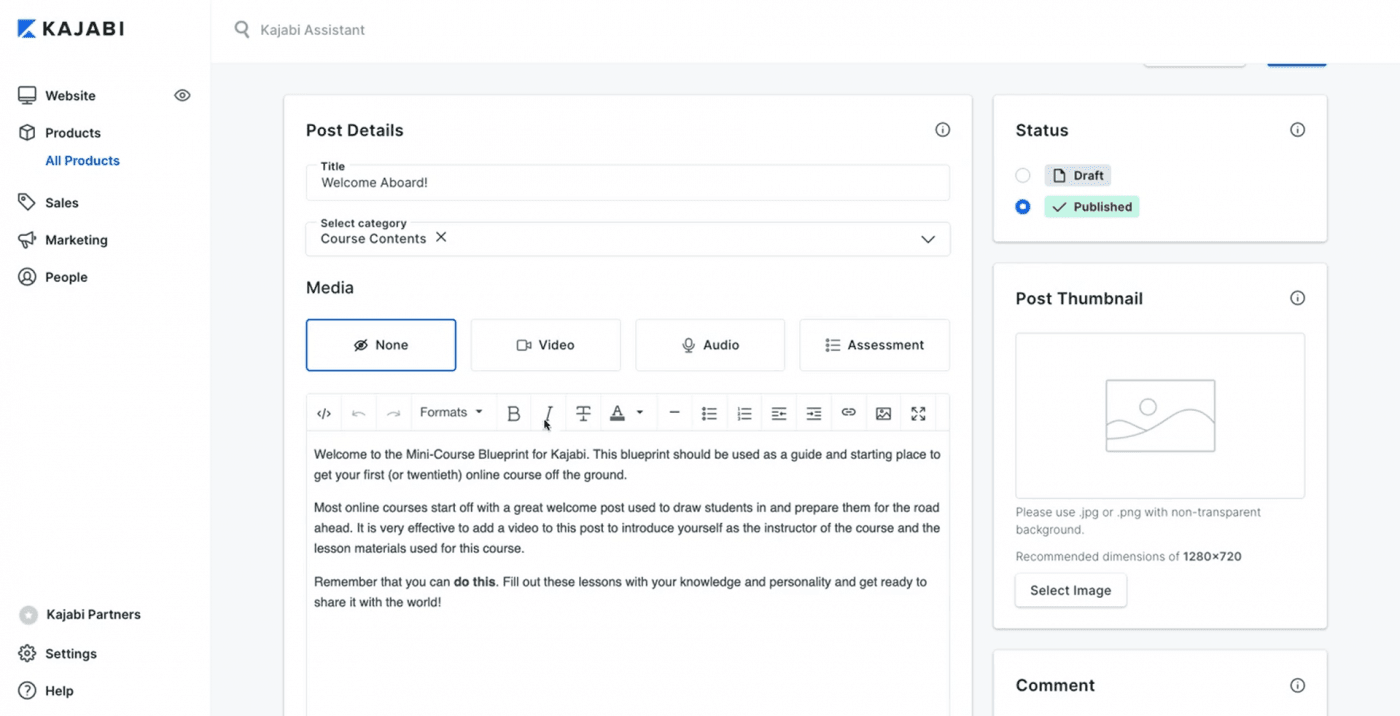
Task: Open the Website section
Action: tap(70, 96)
